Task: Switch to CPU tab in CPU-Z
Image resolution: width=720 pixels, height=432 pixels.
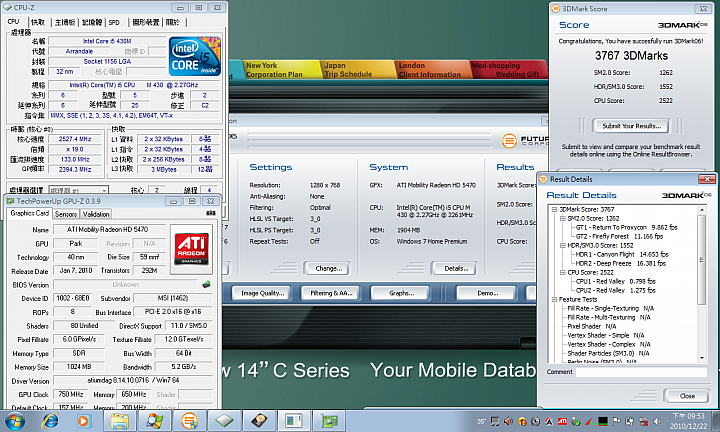Action: (x=13, y=22)
